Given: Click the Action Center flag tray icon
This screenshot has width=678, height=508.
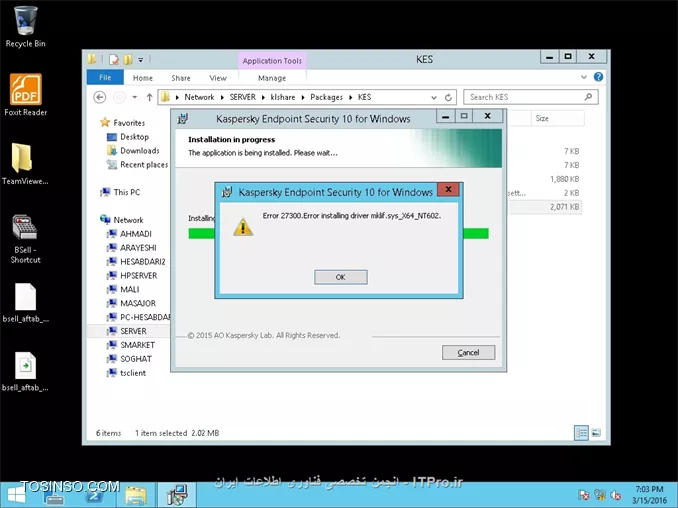Looking at the screenshot, I should [x=584, y=495].
